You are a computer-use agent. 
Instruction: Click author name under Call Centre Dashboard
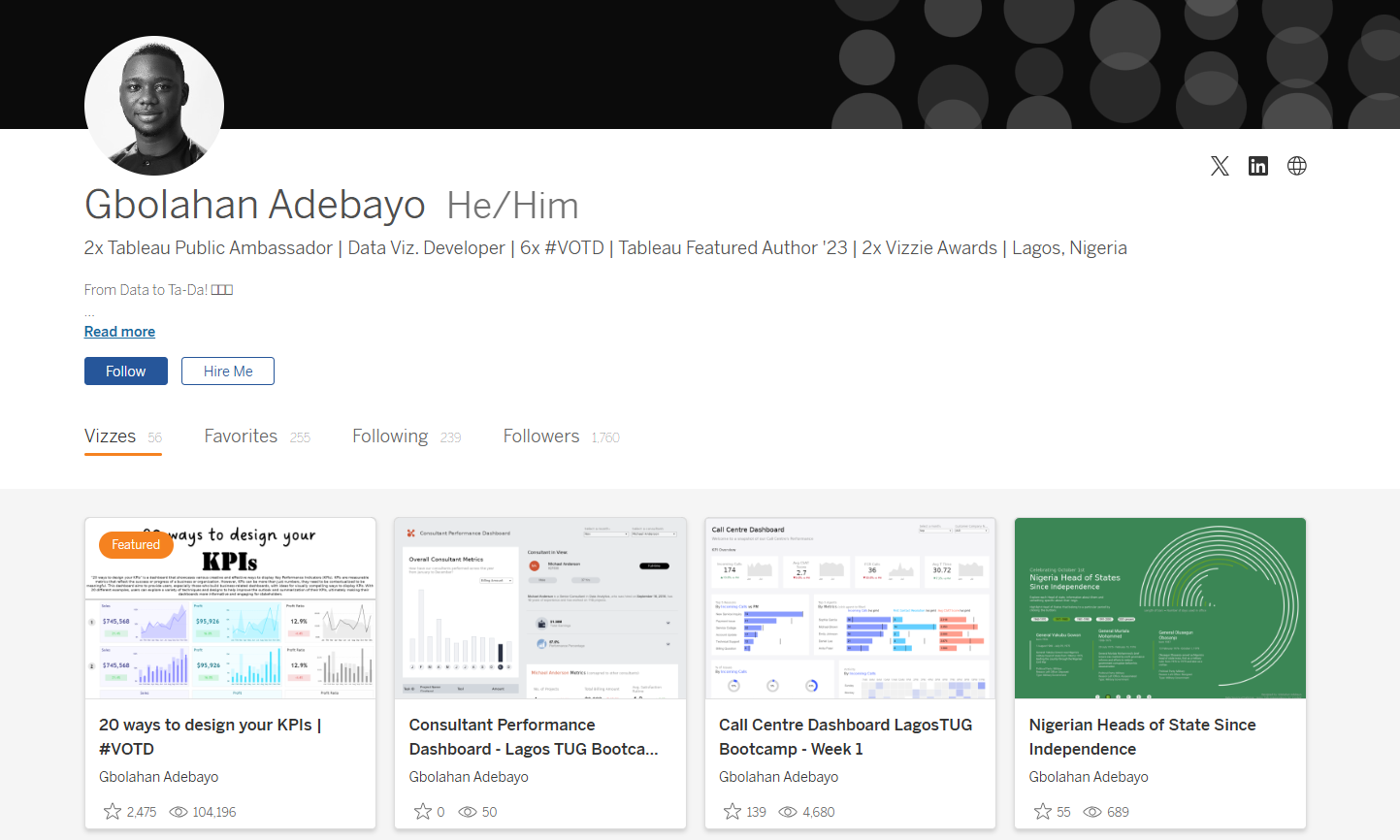click(x=778, y=777)
